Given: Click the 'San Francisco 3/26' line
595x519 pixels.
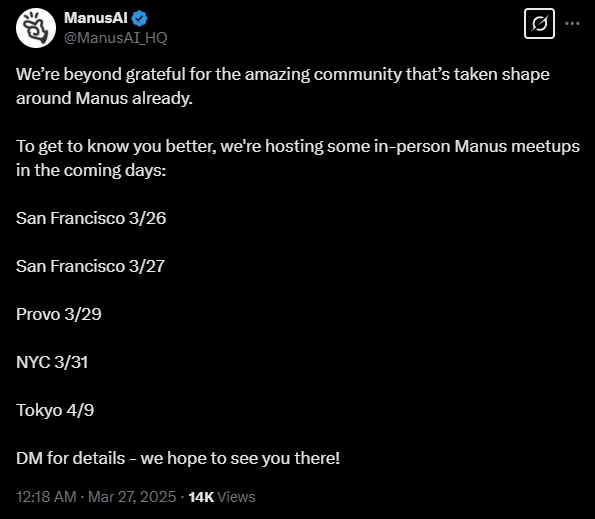Looking at the screenshot, I should (x=91, y=219).
